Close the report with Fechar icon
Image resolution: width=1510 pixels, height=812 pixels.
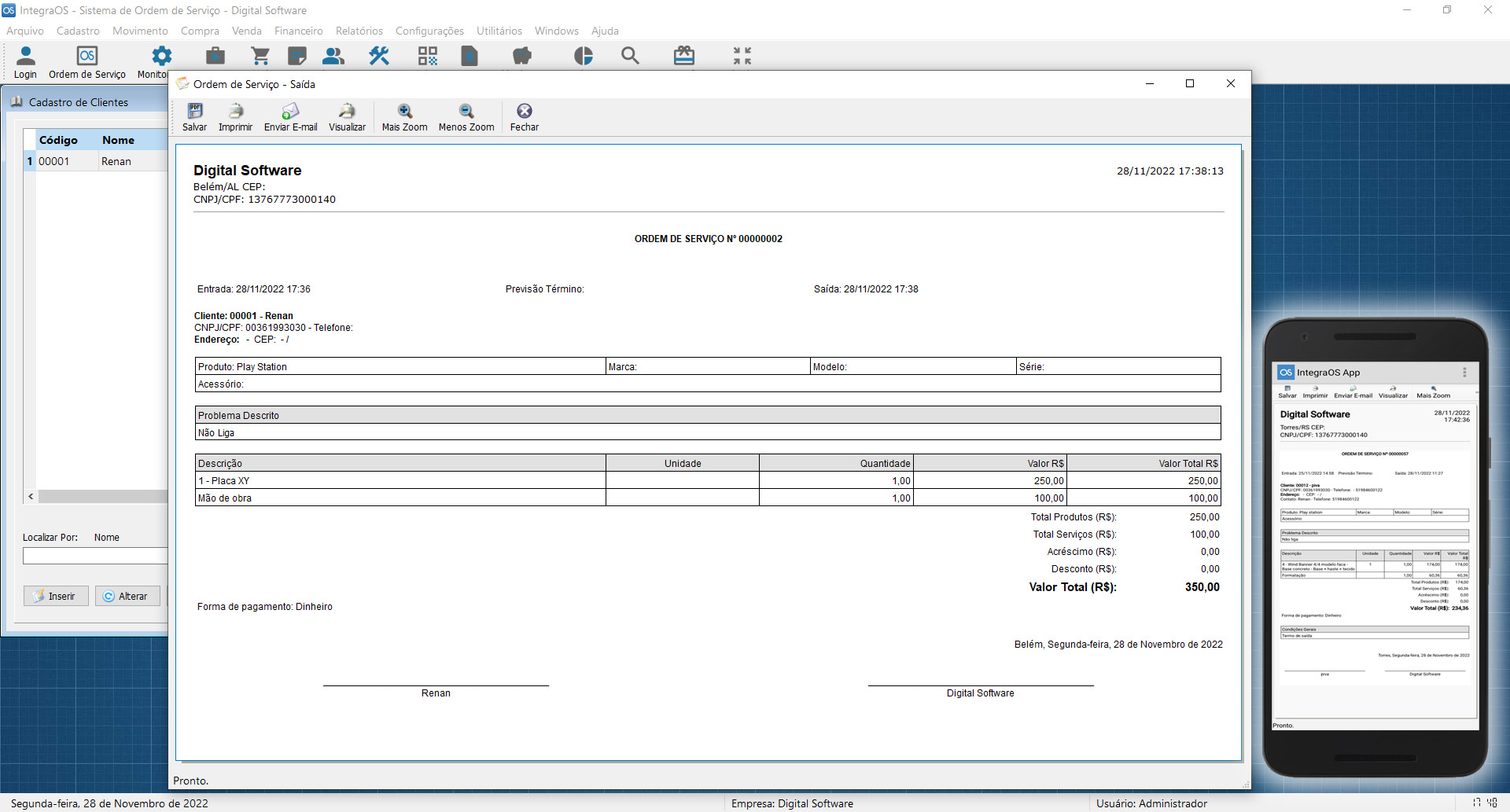coord(525,117)
